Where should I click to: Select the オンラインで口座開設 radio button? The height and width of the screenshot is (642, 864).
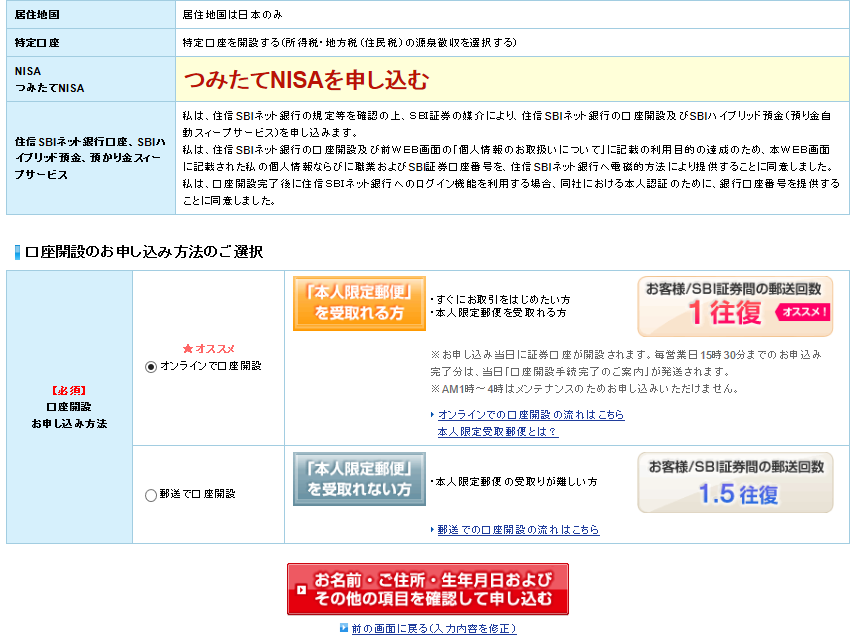click(x=151, y=366)
